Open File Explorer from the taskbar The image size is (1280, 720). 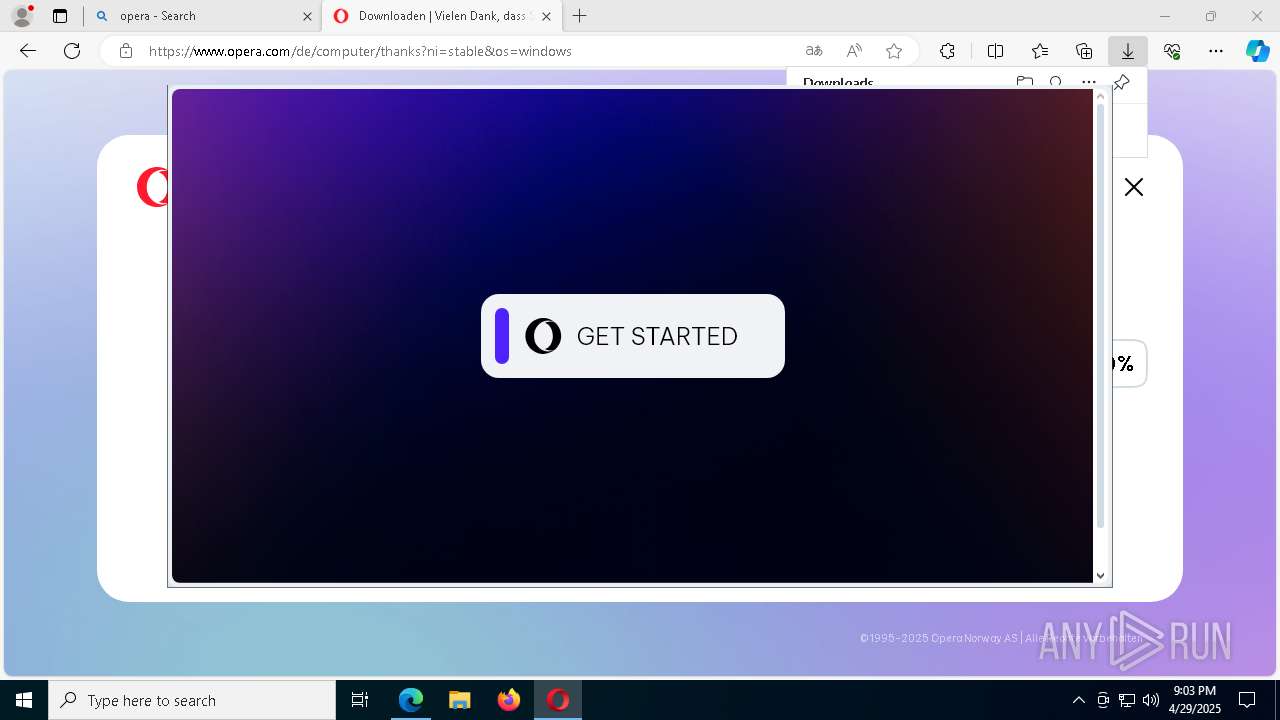(460, 700)
